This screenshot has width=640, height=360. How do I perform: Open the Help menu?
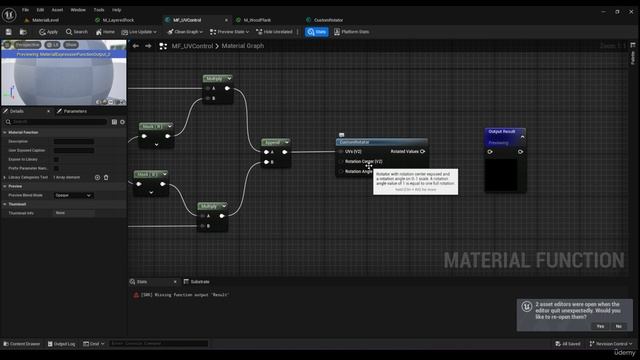tap(116, 10)
